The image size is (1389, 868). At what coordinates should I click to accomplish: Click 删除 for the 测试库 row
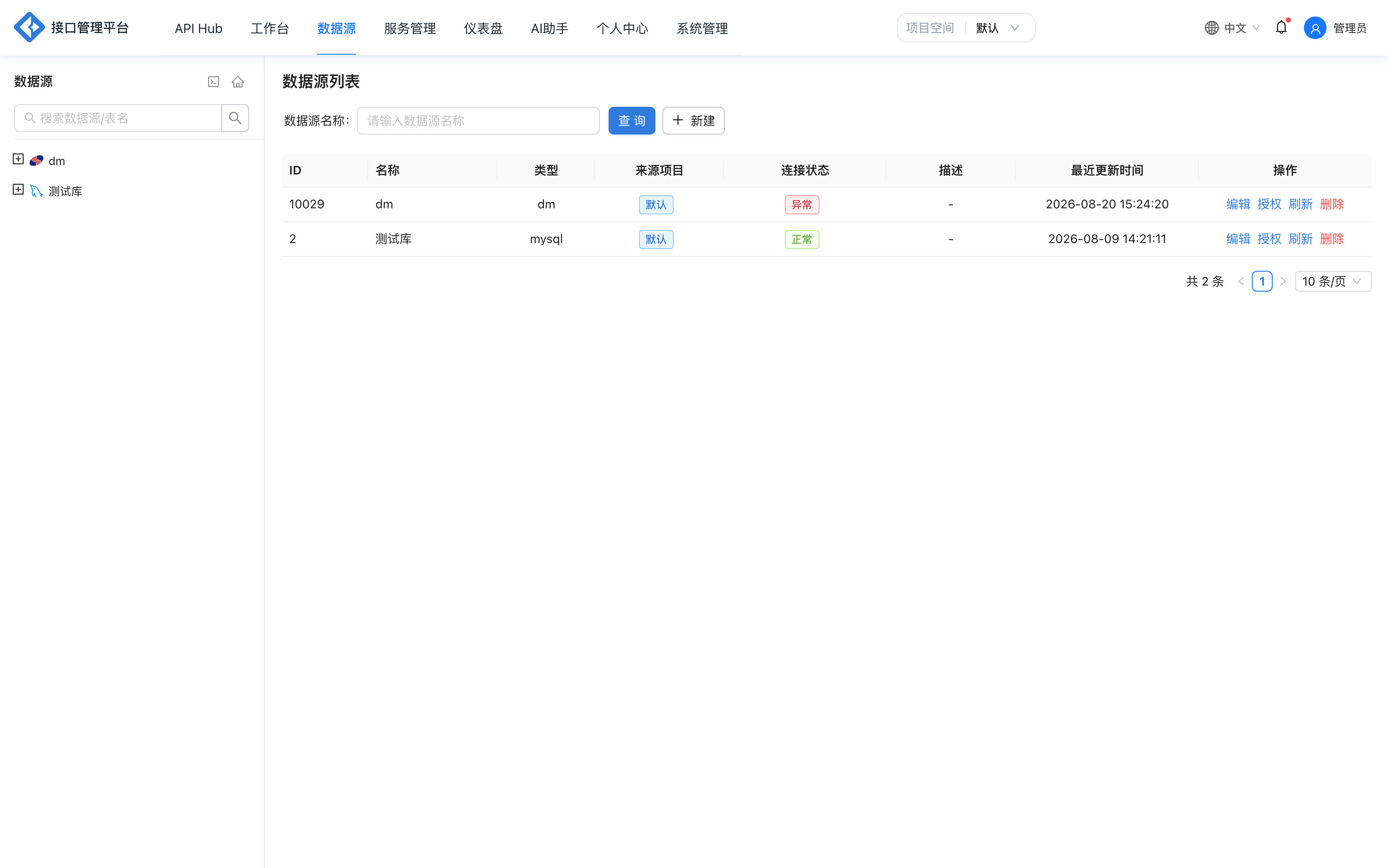coord(1332,239)
